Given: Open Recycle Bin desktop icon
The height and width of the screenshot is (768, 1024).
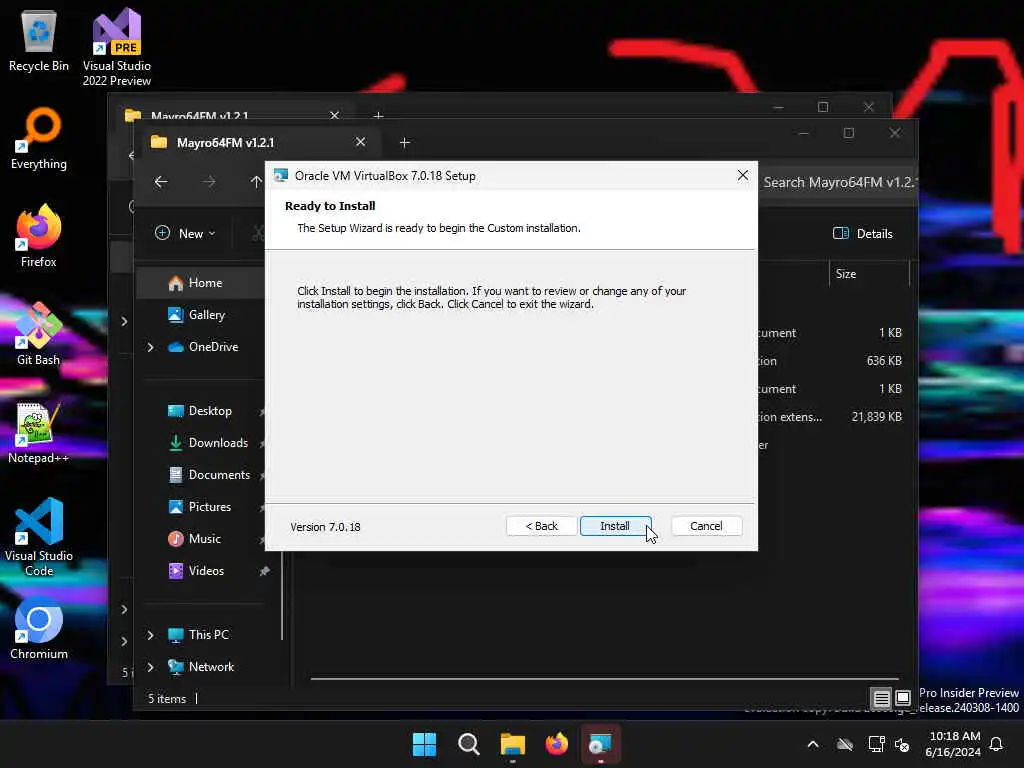Looking at the screenshot, I should click(x=39, y=40).
